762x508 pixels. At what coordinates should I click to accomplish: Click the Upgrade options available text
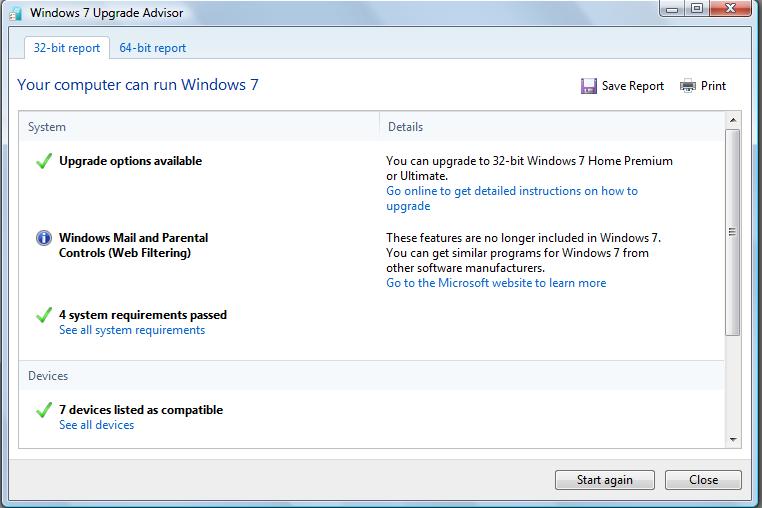pyautogui.click(x=130, y=161)
